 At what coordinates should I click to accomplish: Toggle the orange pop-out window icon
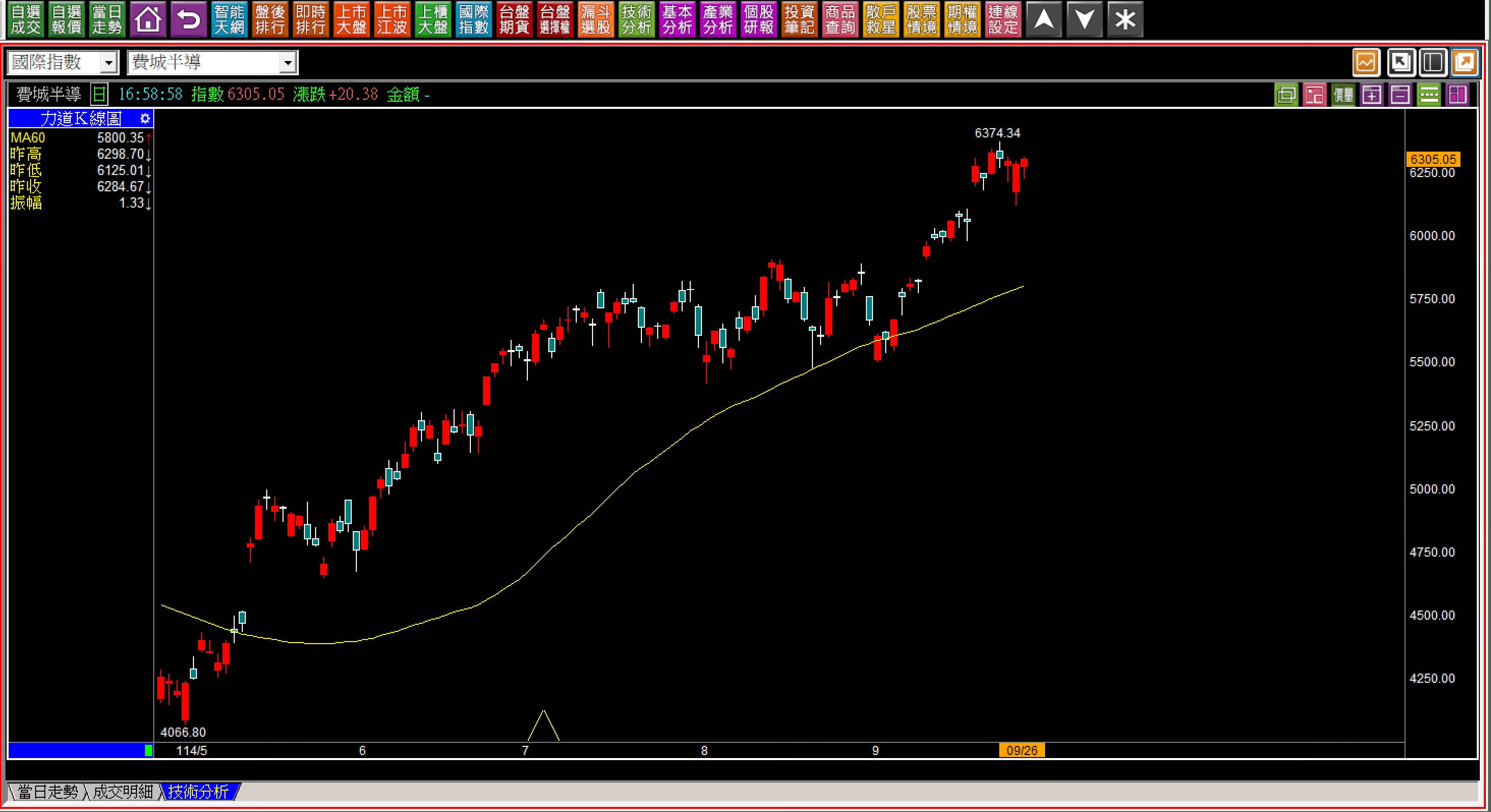[x=1465, y=63]
